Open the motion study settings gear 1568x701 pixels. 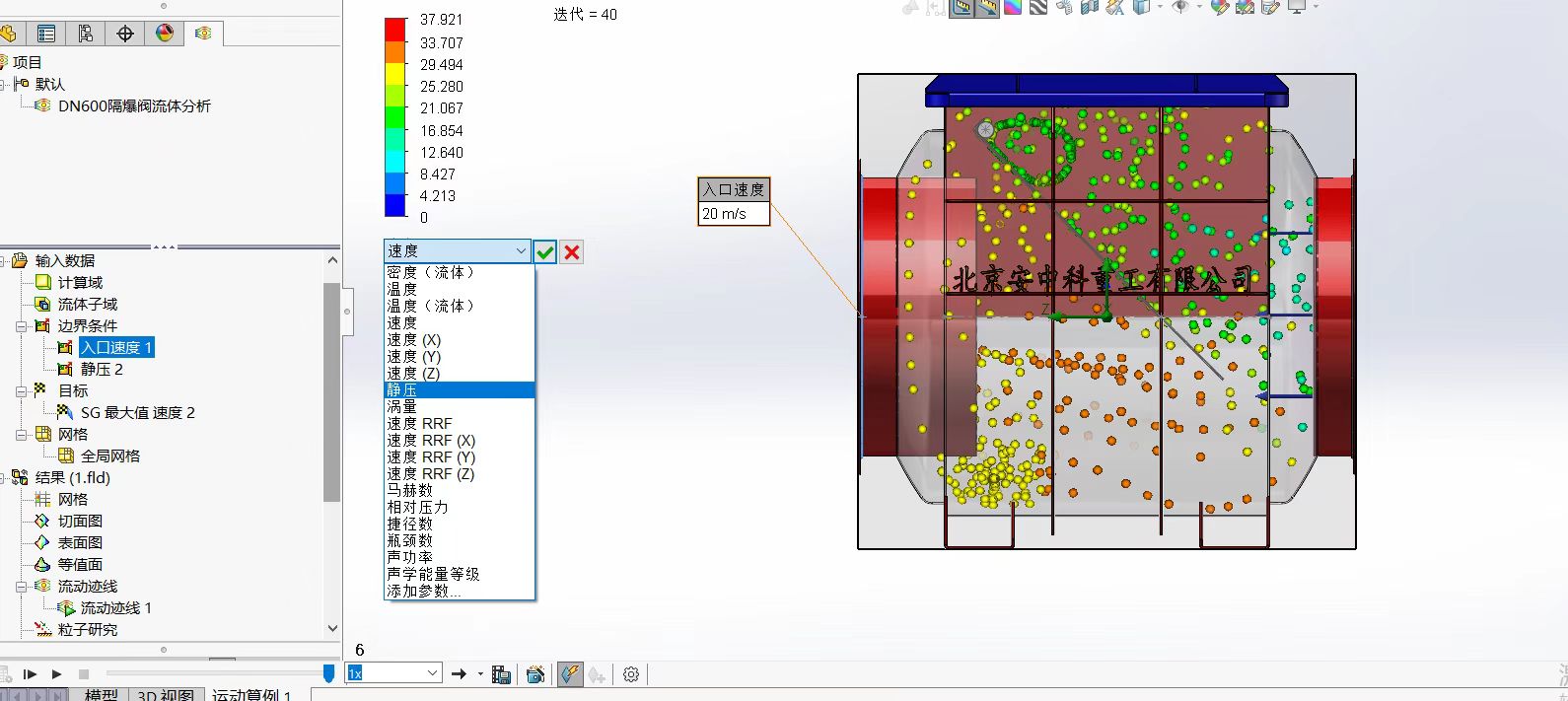631,674
